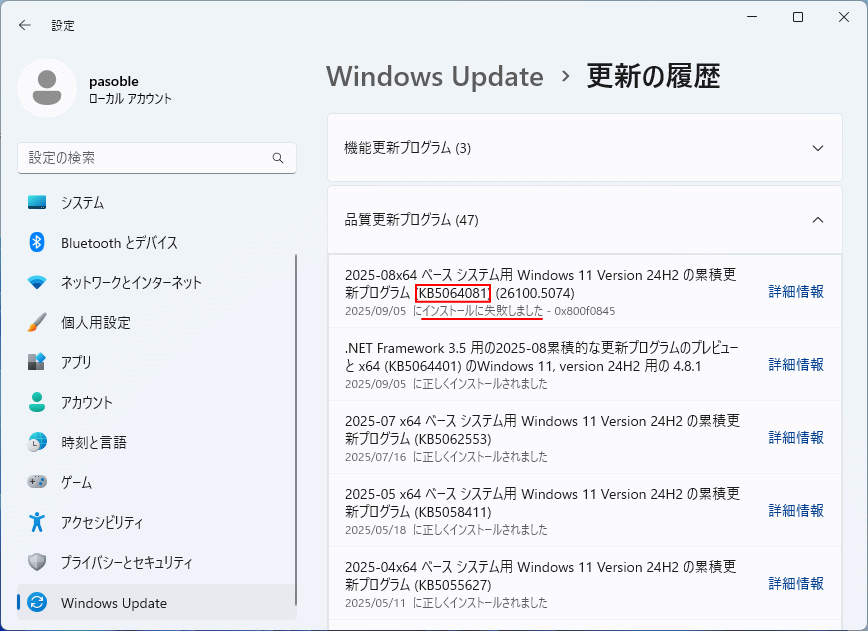Open 詳細情報 link for KB5064081

pyautogui.click(x=796, y=292)
